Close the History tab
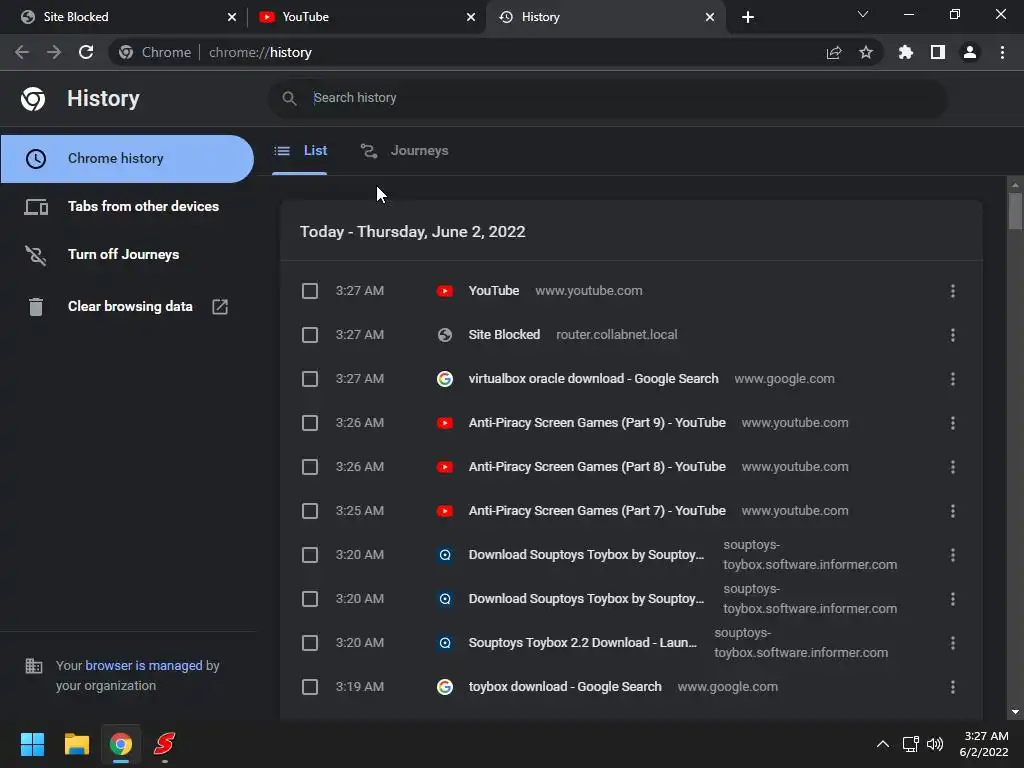The height and width of the screenshot is (768, 1024). tap(710, 17)
